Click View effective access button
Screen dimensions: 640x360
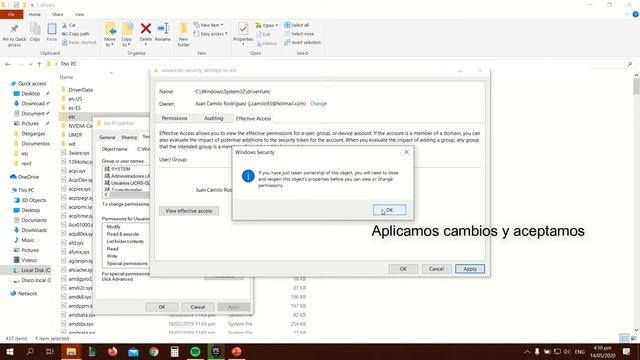tap(189, 211)
